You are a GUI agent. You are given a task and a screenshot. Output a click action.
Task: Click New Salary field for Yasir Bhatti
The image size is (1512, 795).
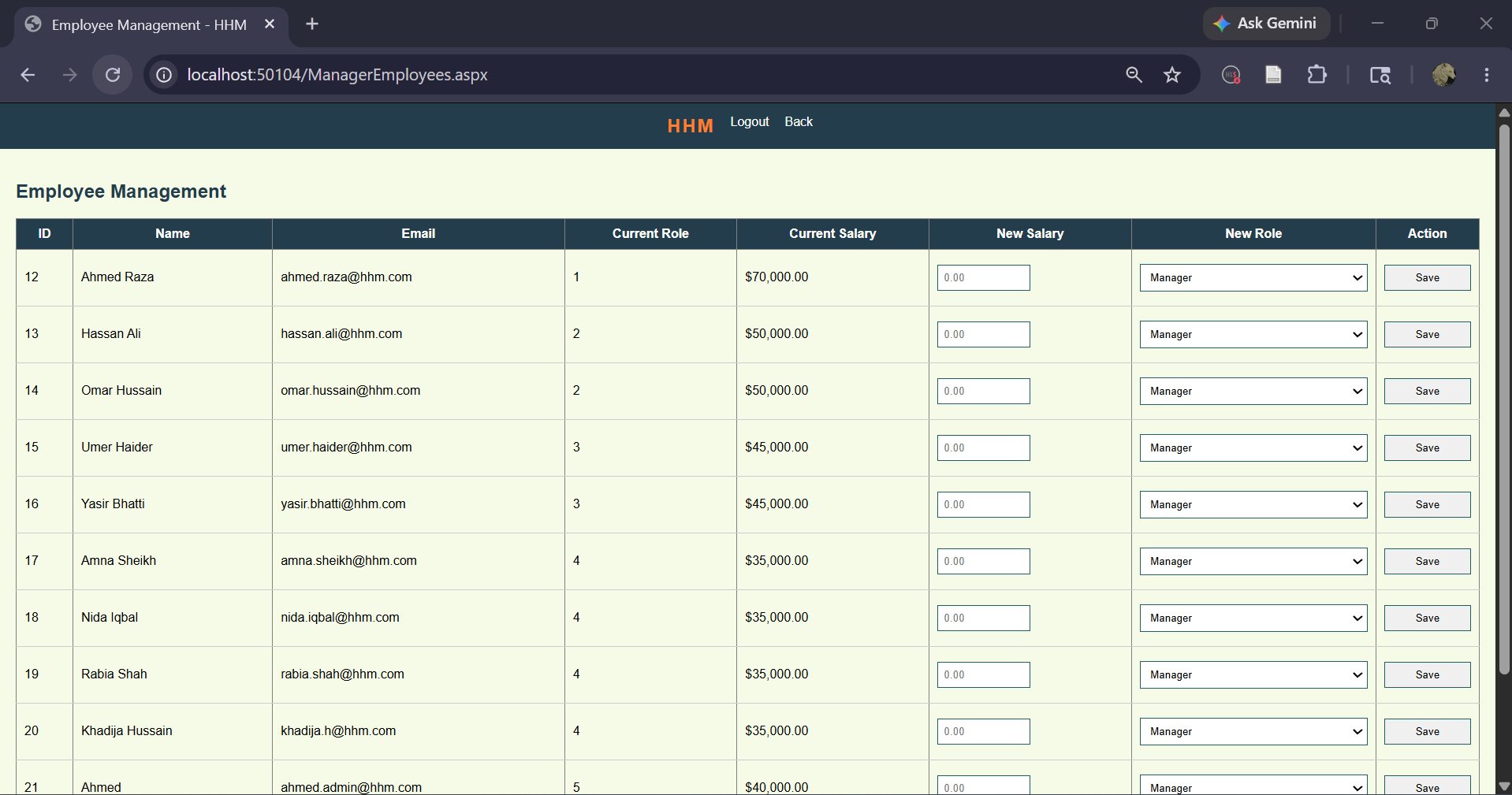983,504
